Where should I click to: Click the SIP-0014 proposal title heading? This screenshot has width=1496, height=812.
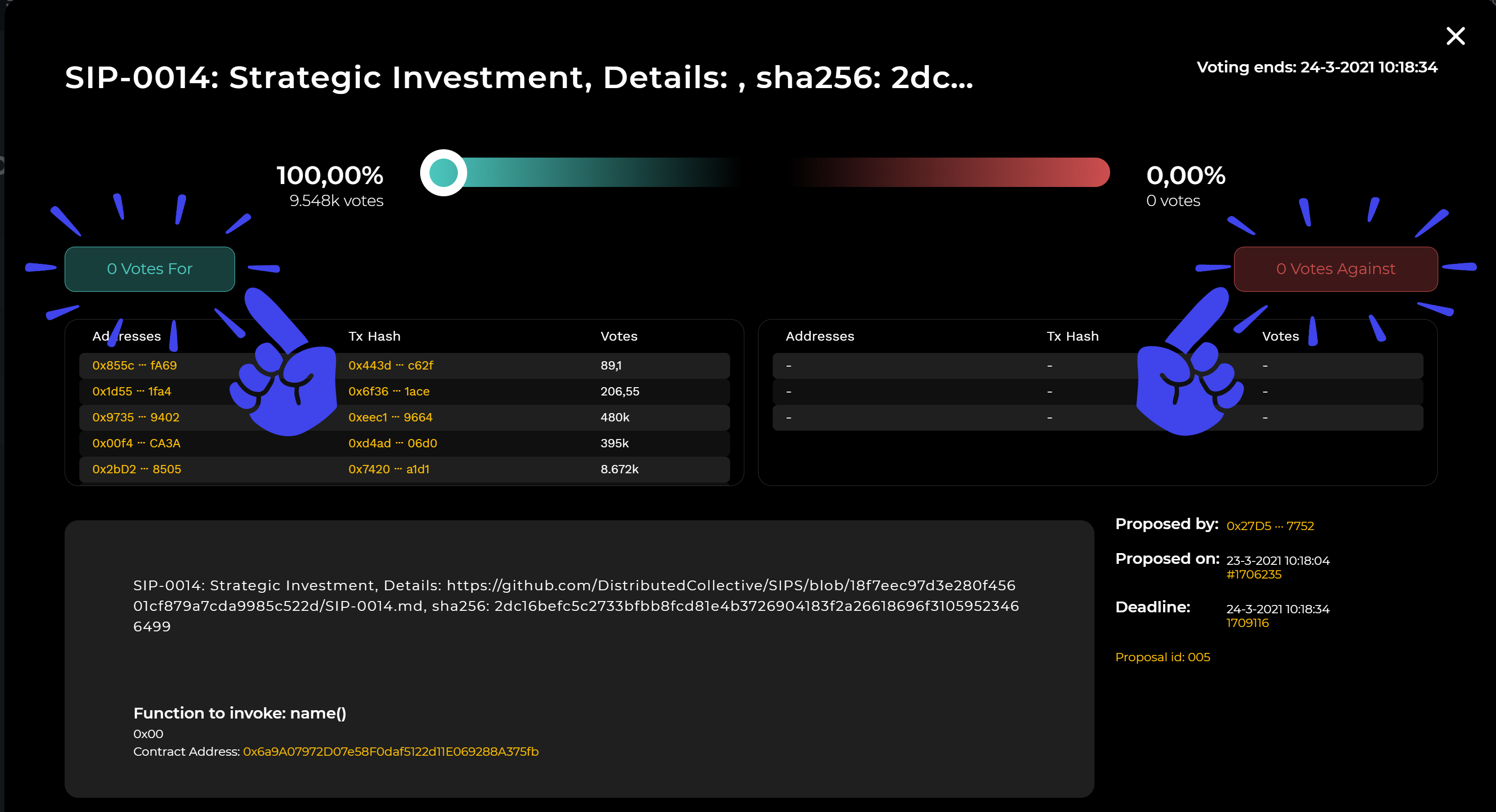[519, 78]
